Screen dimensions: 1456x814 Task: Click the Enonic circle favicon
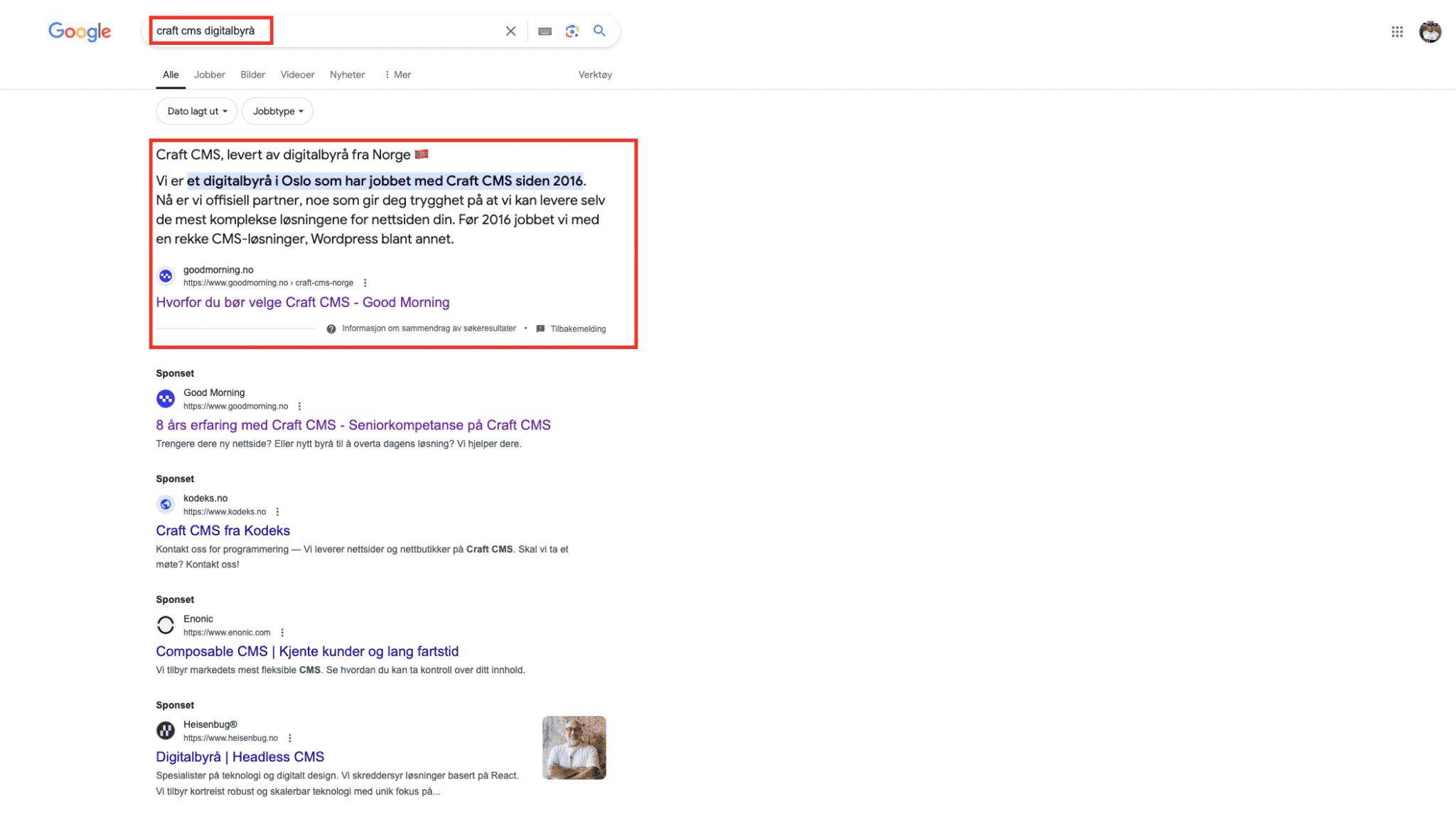point(166,626)
